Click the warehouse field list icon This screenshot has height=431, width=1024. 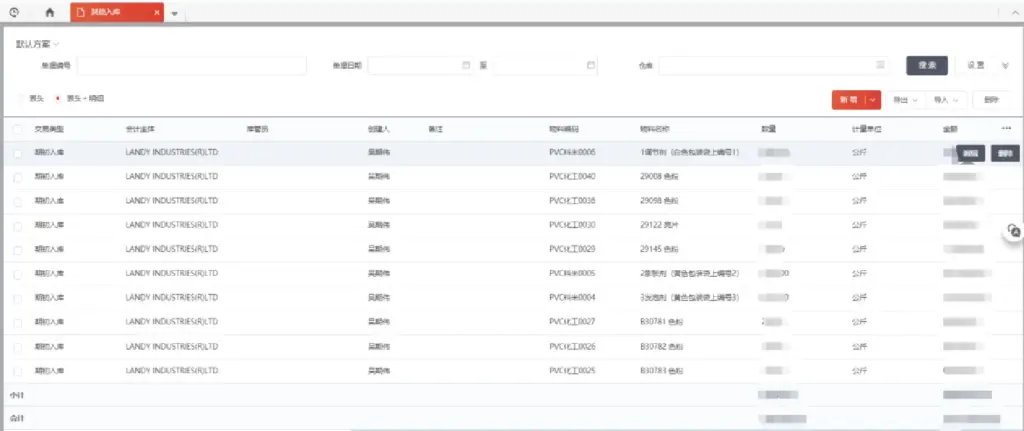pos(880,65)
